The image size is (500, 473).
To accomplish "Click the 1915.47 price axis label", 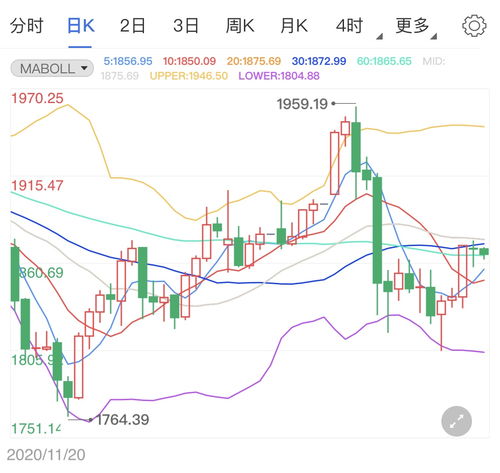I will pos(37,186).
